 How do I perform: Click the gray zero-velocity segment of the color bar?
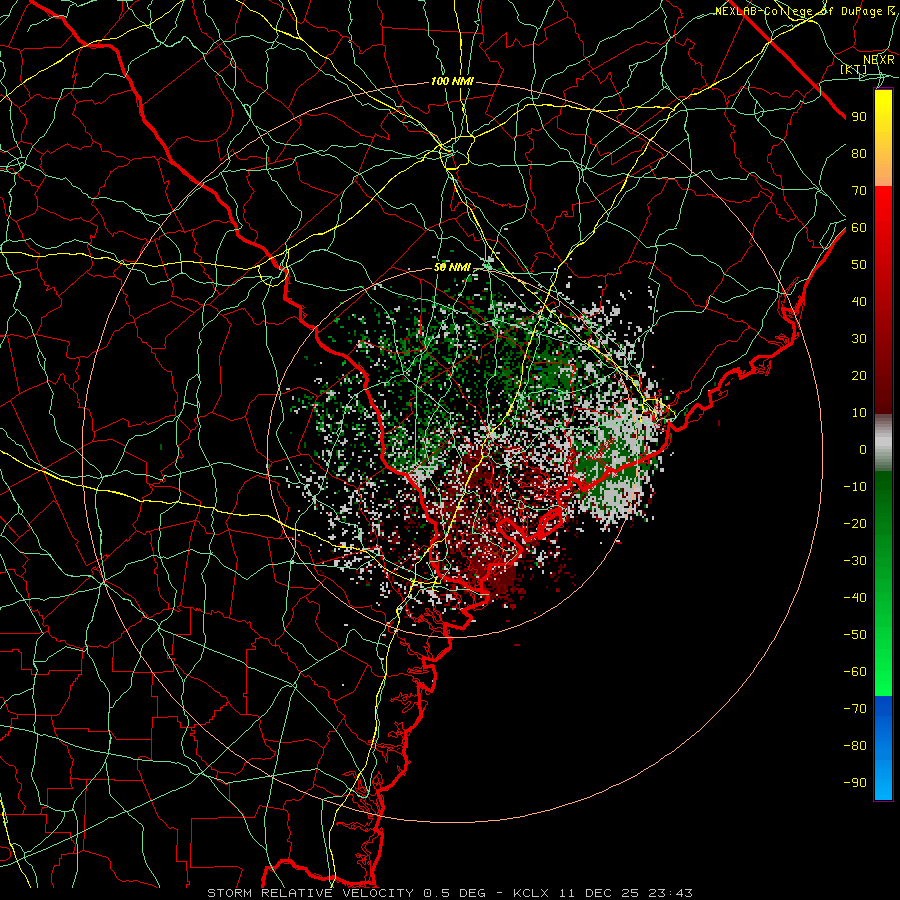tap(883, 443)
